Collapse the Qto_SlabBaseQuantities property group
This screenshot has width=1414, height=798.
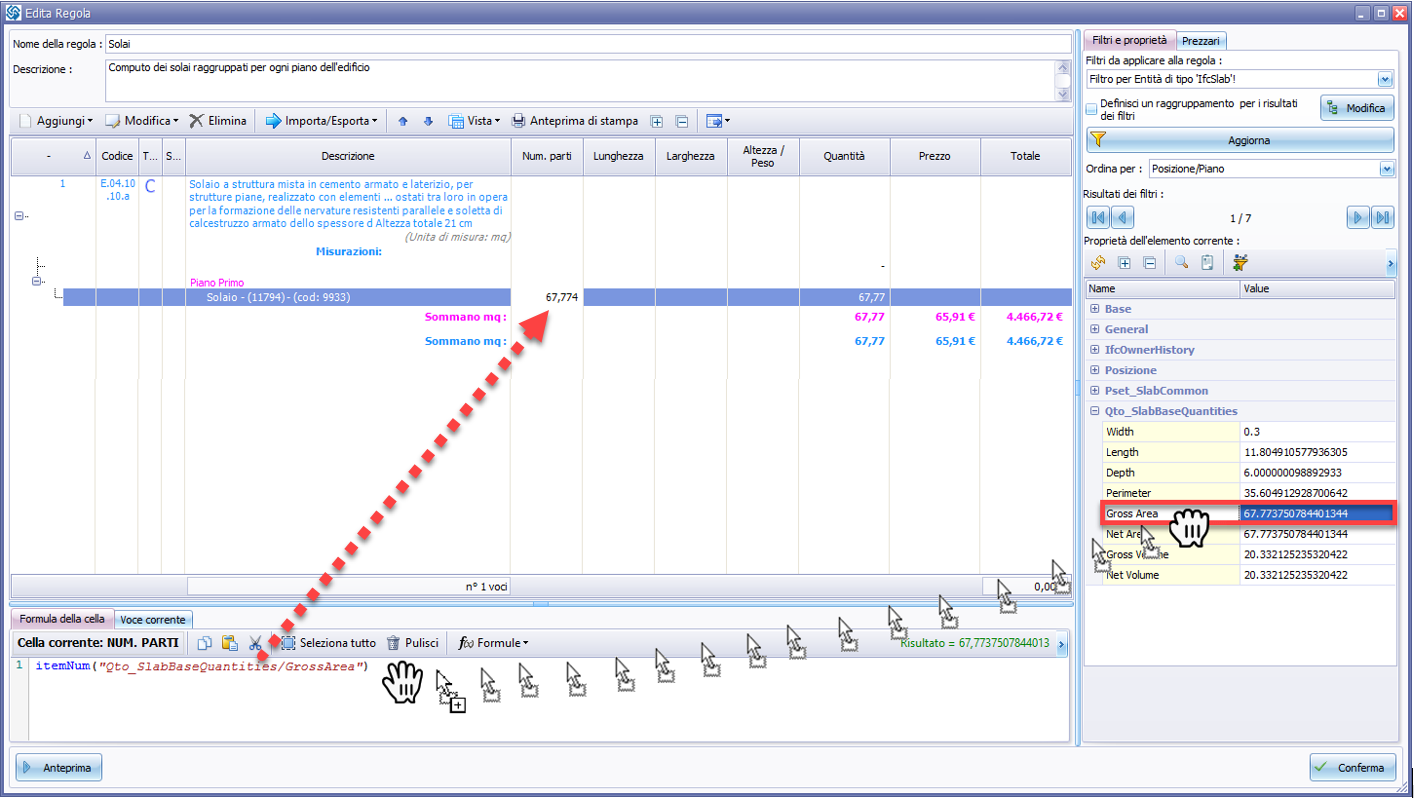(1095, 411)
